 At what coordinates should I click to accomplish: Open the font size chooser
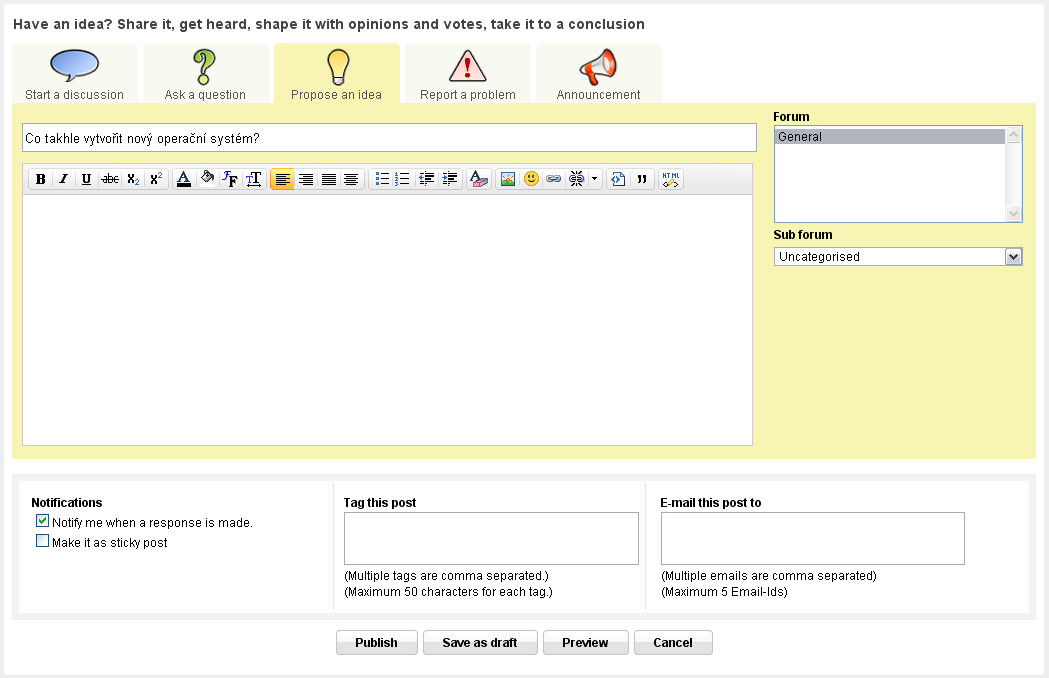tap(254, 179)
